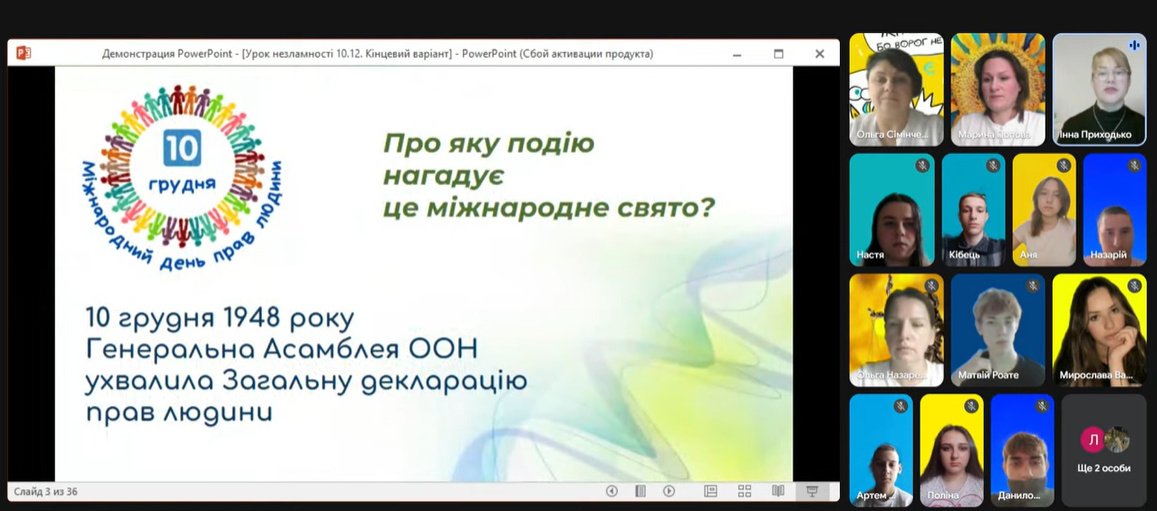The width and height of the screenshot is (1157, 511).
Task: Switch to Reading view icon
Action: coord(778,491)
